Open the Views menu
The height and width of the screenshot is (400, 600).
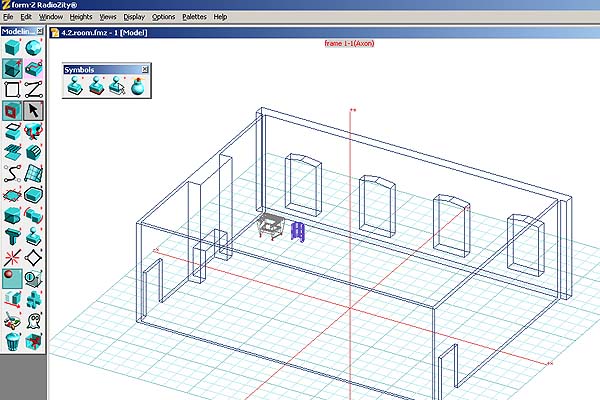[108, 17]
